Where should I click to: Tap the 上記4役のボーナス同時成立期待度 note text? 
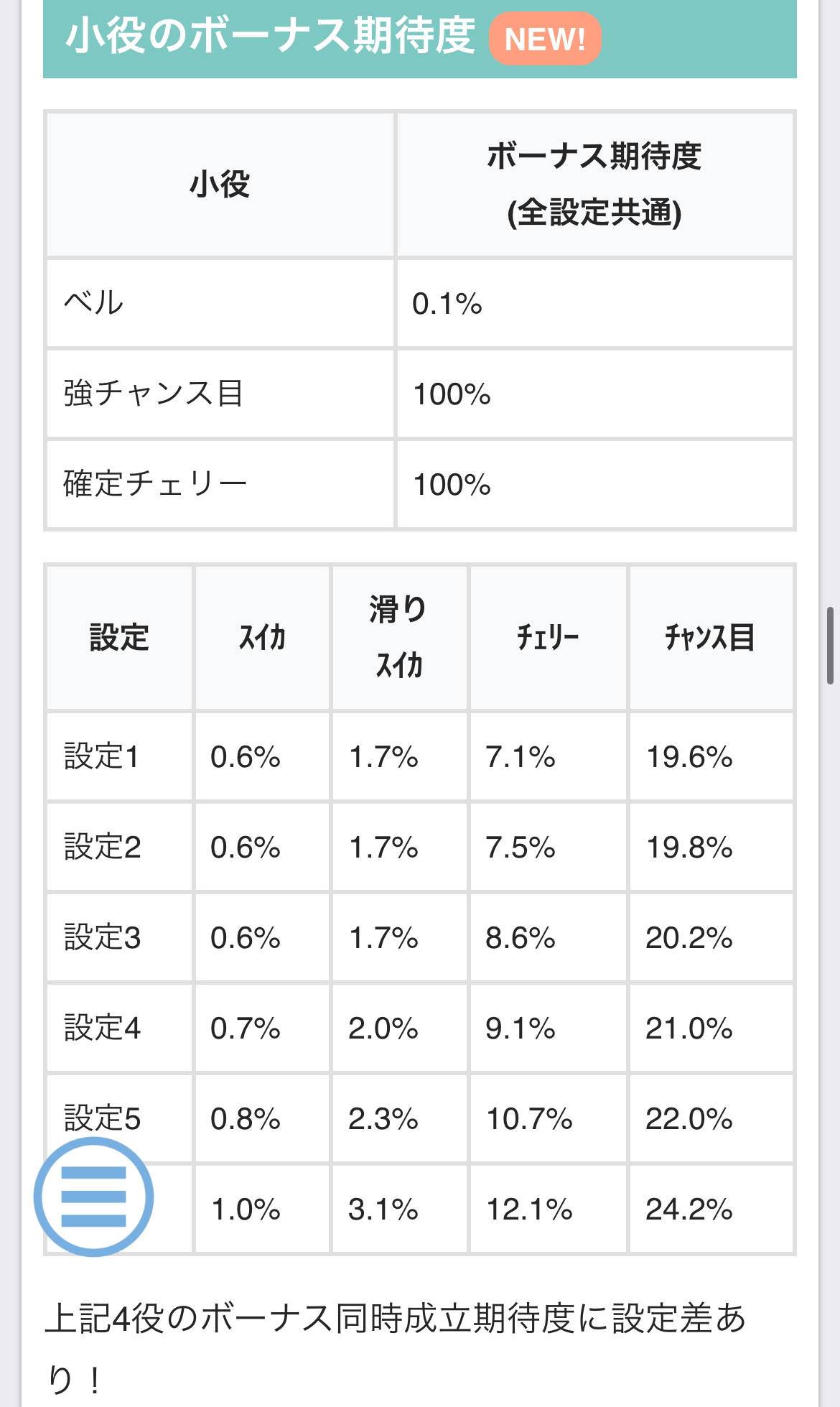coord(395,1320)
